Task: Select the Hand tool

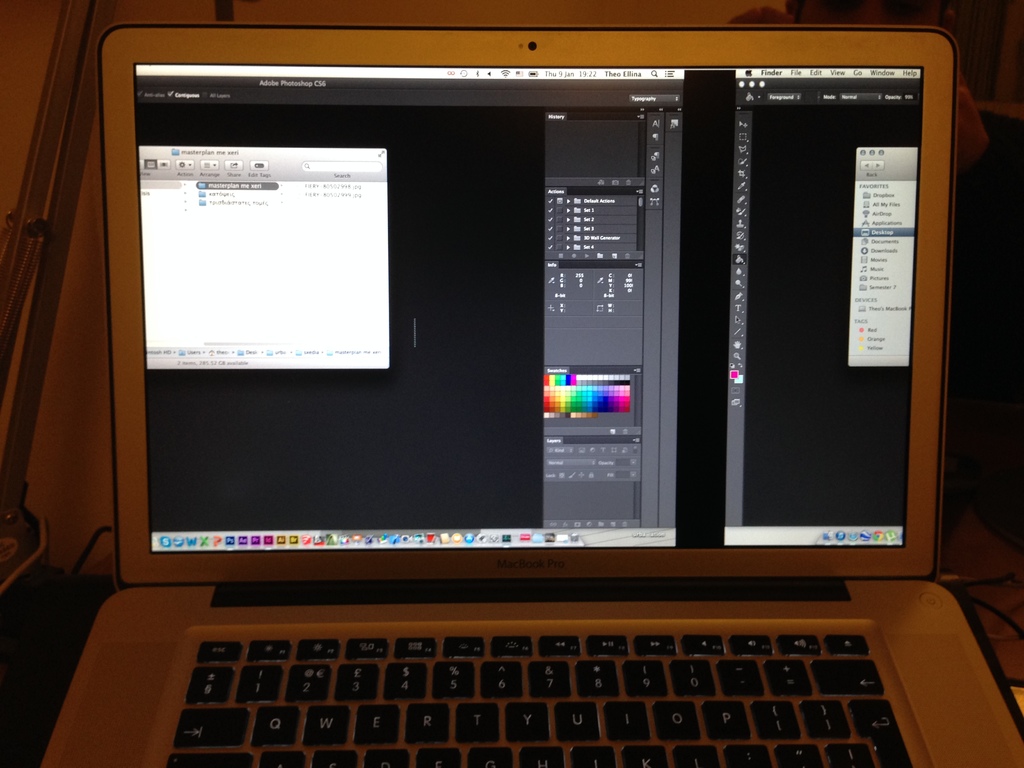Action: click(738, 344)
